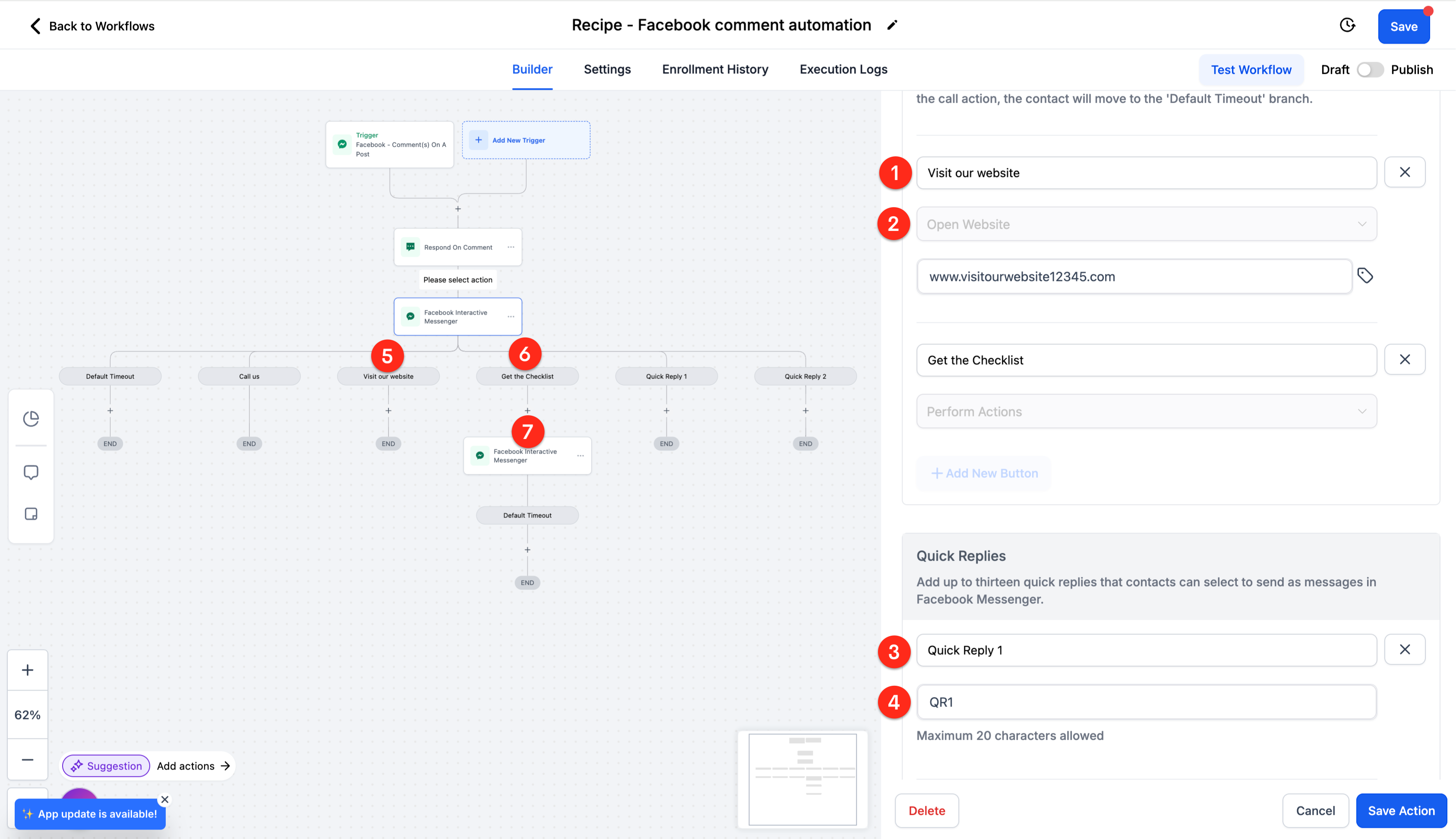The height and width of the screenshot is (839, 1456).
Task: Switch to the Settings tab
Action: point(607,69)
